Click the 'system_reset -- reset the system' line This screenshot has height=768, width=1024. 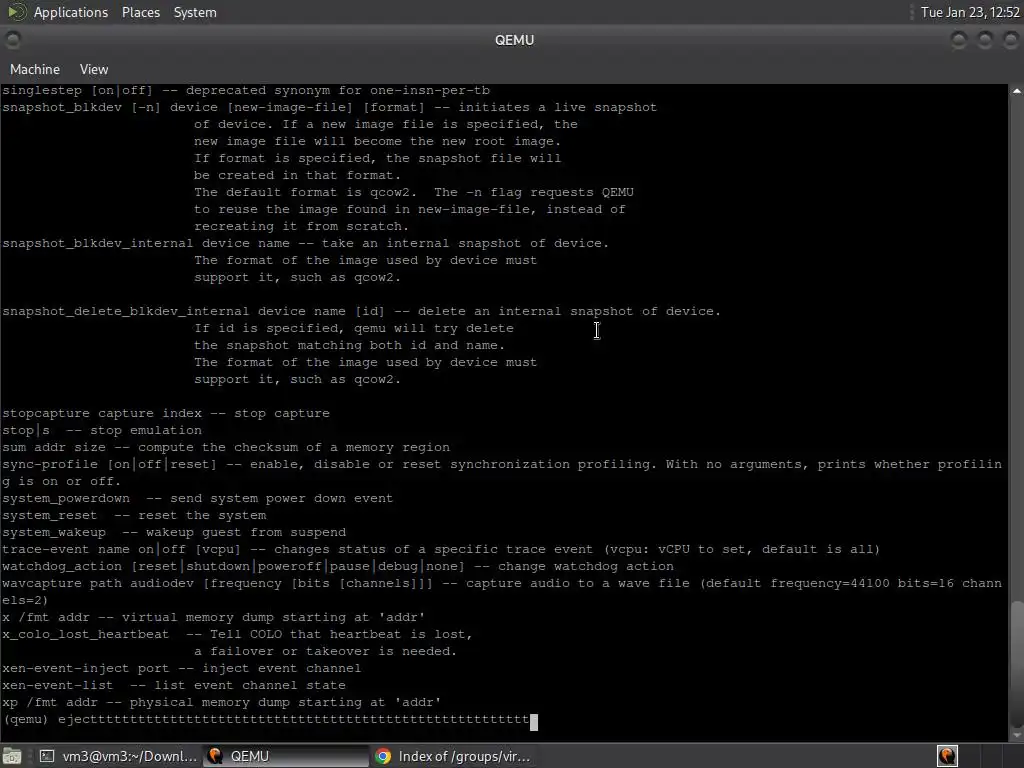point(134,515)
